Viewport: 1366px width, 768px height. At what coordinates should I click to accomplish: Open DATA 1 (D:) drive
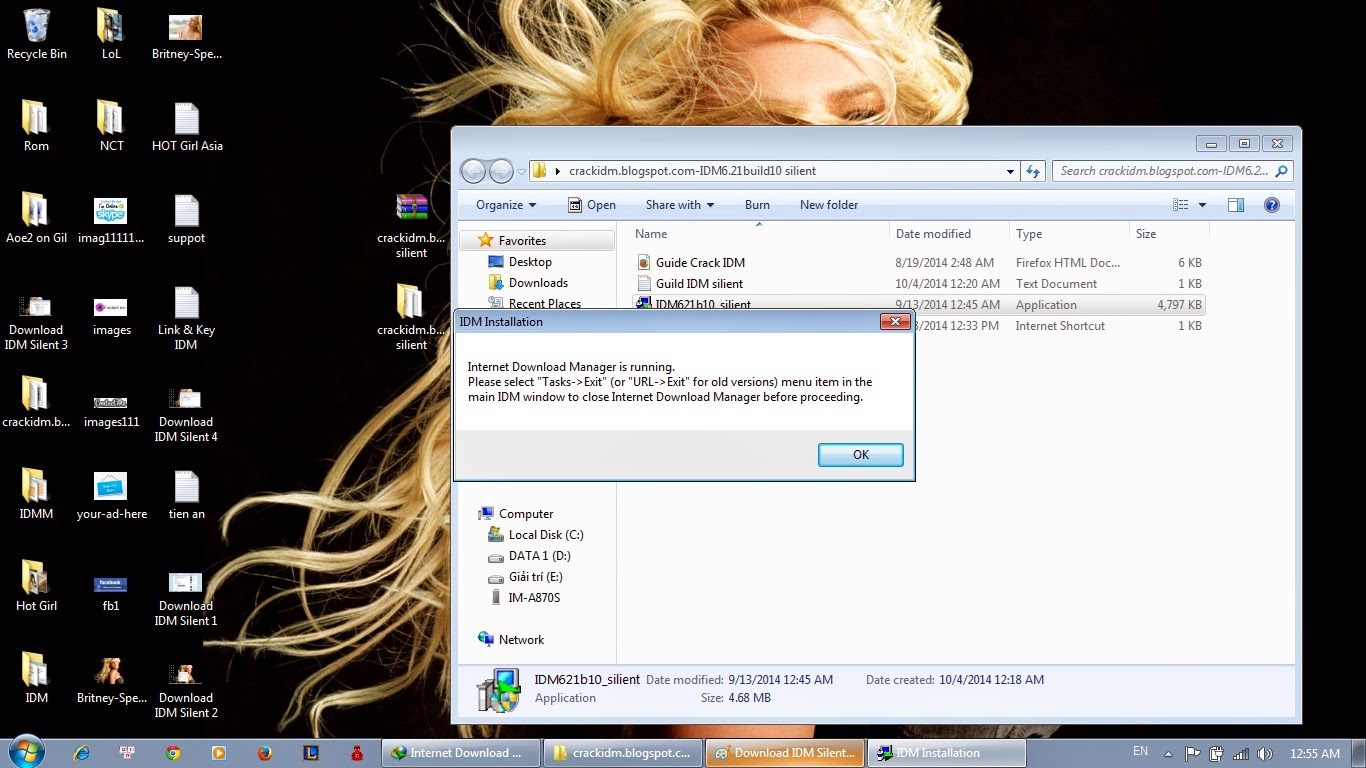pyautogui.click(x=539, y=556)
